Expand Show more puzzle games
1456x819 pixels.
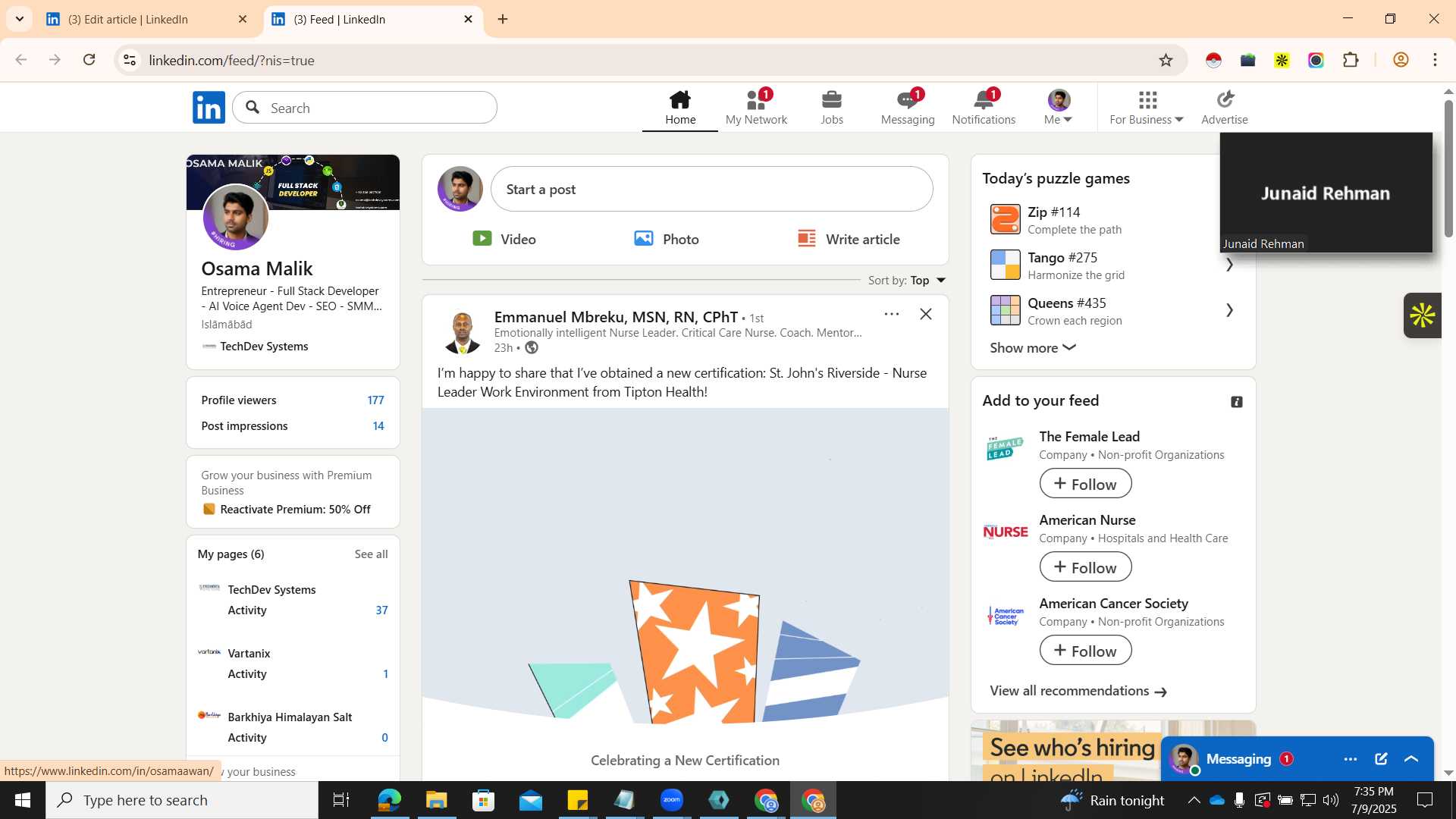1033,347
